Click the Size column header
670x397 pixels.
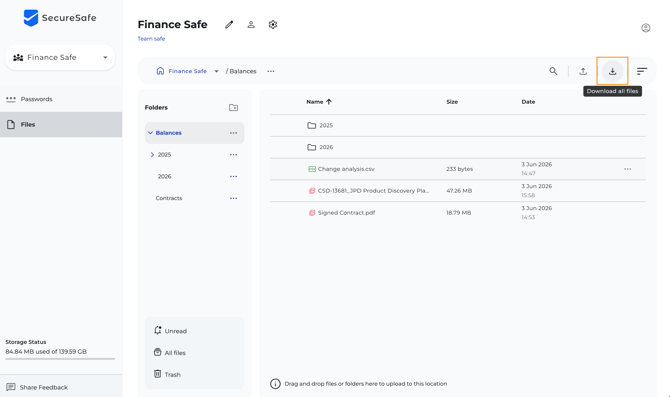tap(452, 102)
